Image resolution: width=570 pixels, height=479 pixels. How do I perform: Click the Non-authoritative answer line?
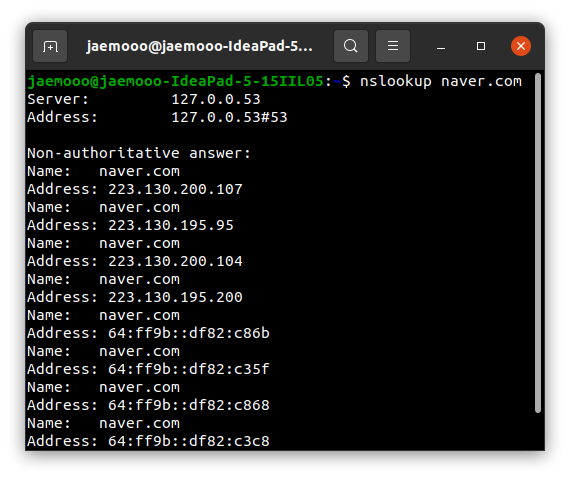coord(139,153)
